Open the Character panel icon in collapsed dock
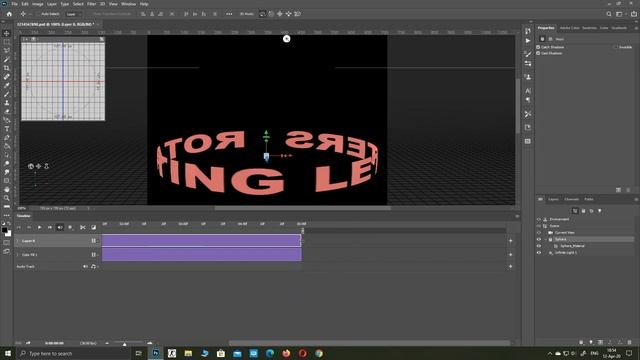The width and height of the screenshot is (640, 360). 528,91
